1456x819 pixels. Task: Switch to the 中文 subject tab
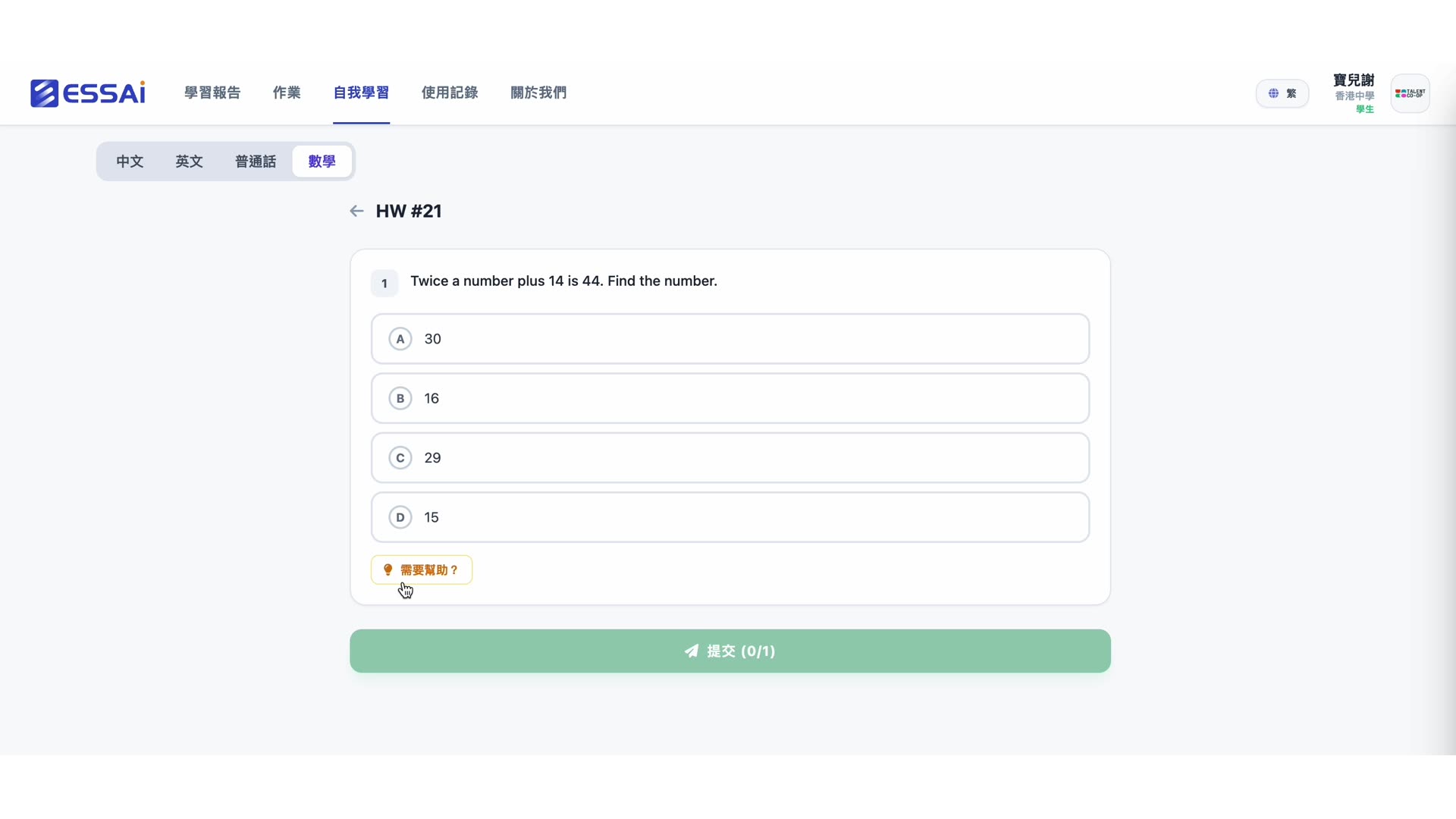[x=130, y=162]
